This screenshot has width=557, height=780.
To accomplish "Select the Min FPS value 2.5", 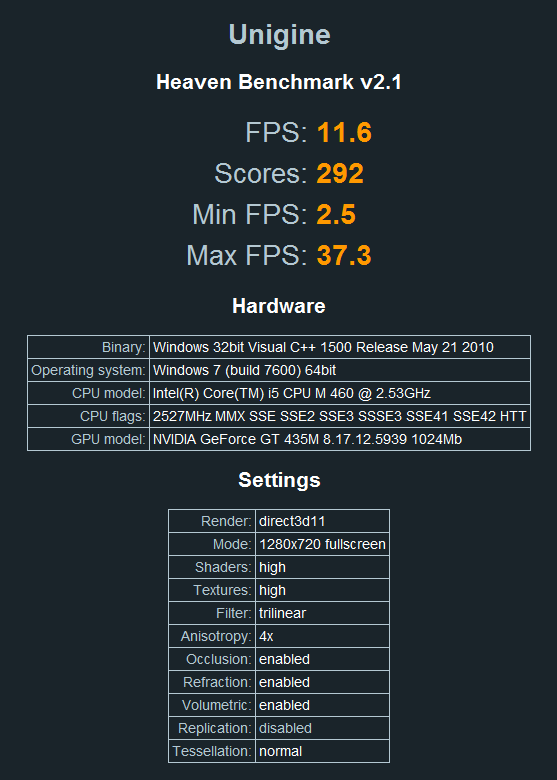I will point(336,214).
